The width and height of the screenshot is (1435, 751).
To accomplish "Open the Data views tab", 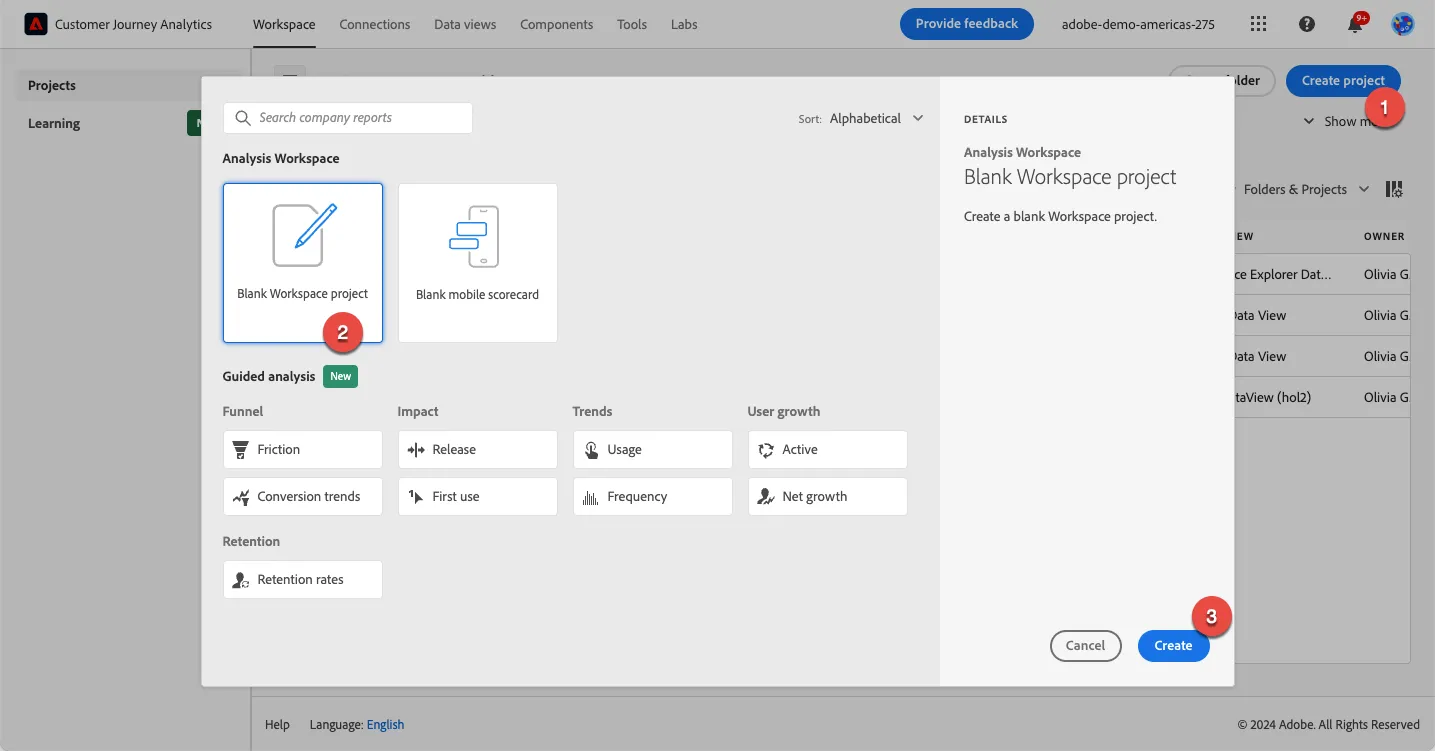I will pos(465,24).
